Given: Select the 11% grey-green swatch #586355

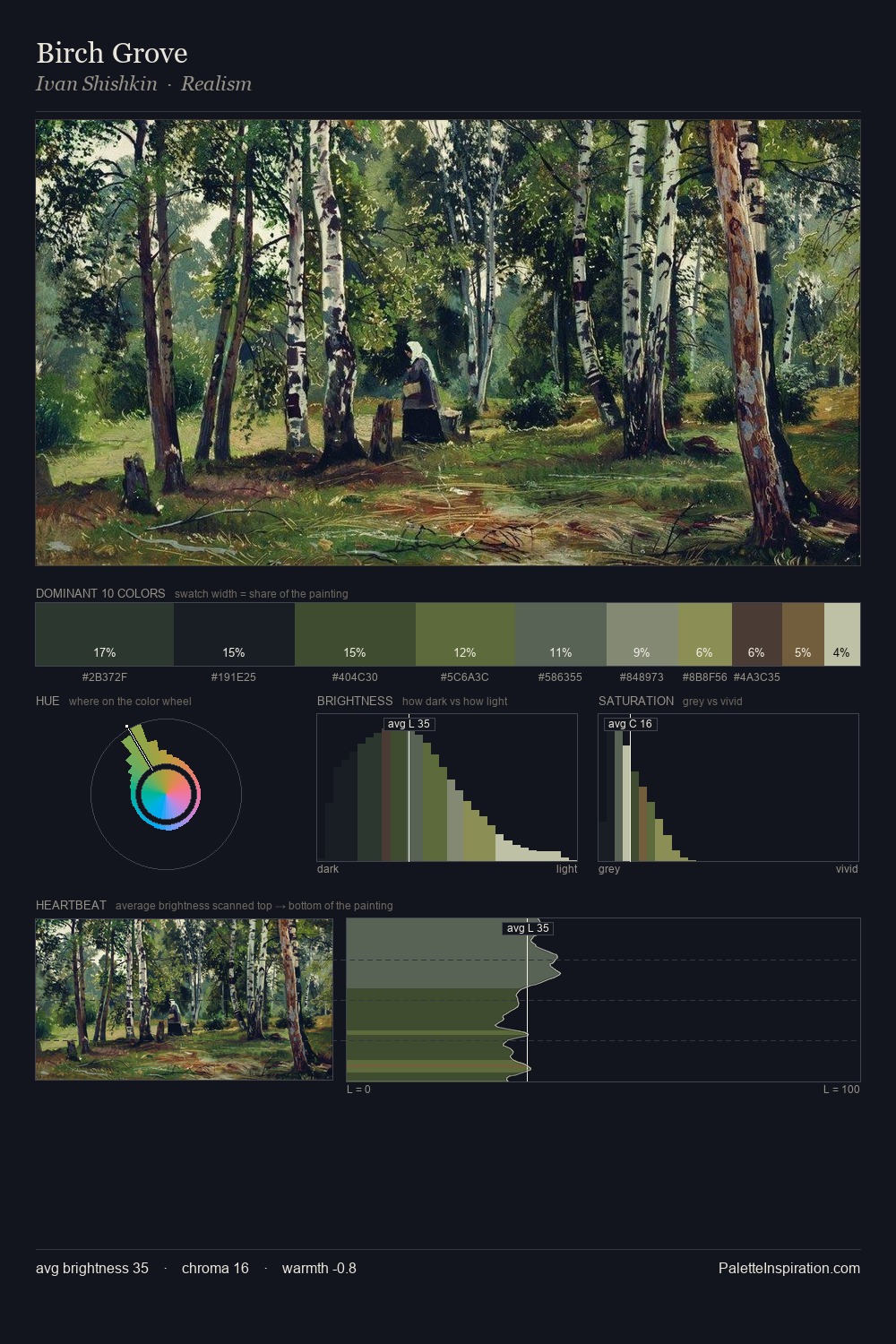Looking at the screenshot, I should pyautogui.click(x=561, y=634).
